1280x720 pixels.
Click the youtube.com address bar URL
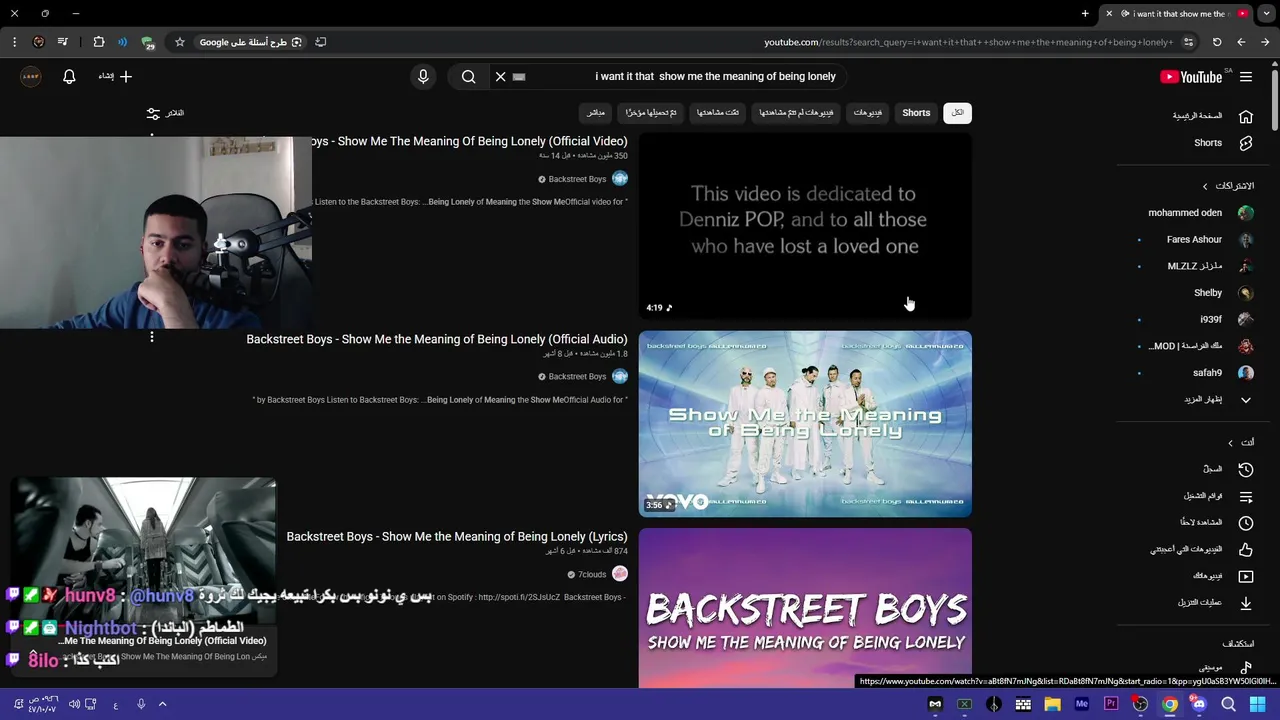[x=968, y=42]
